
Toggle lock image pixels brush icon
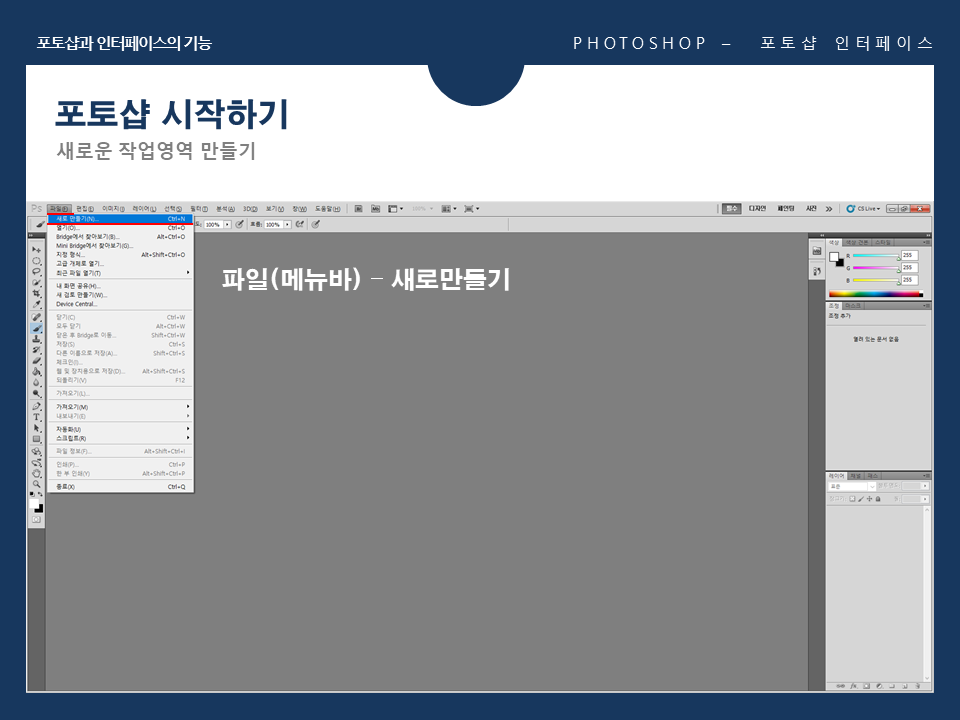click(861, 499)
